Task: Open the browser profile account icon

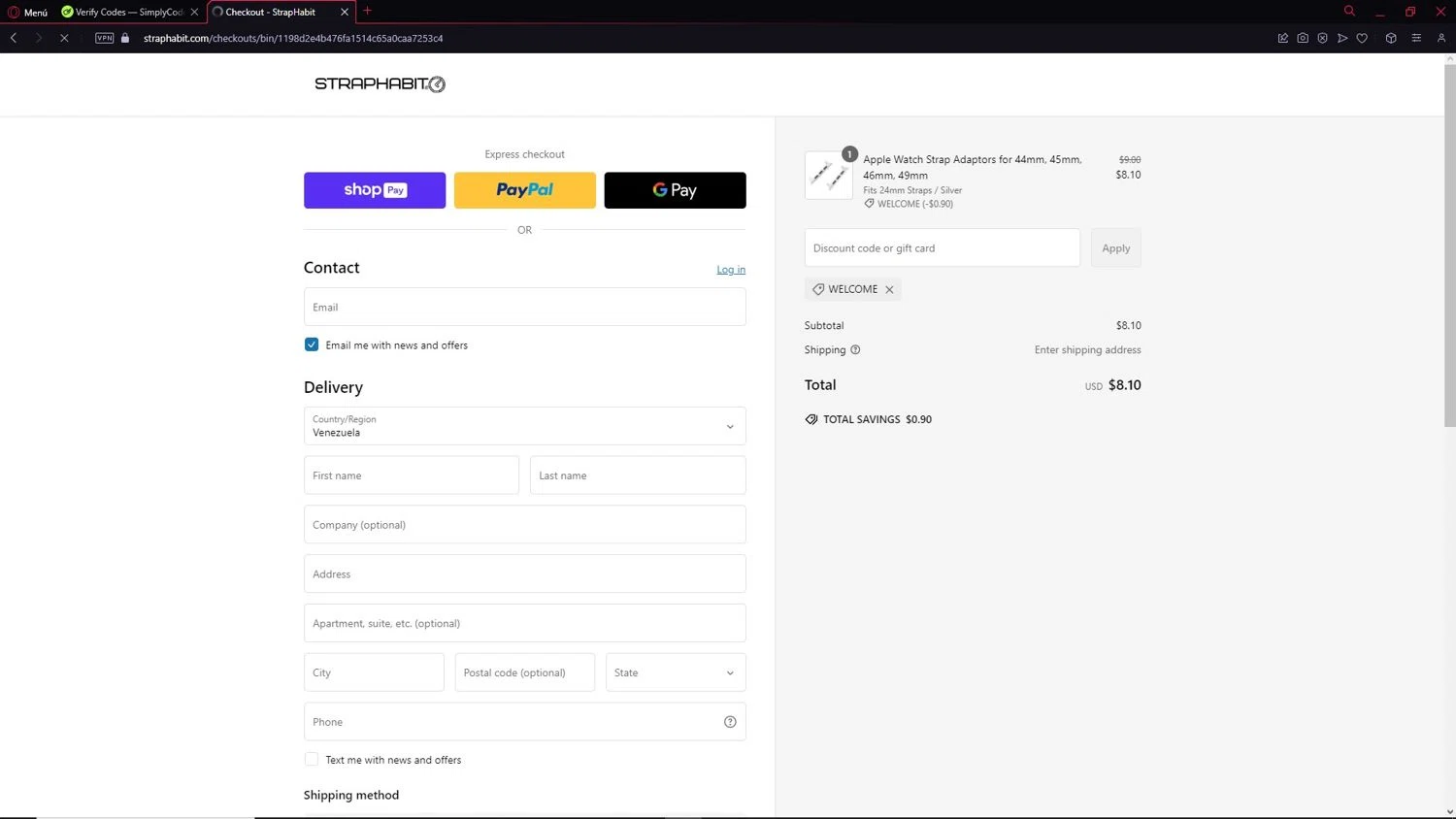Action: pyautogui.click(x=1441, y=38)
